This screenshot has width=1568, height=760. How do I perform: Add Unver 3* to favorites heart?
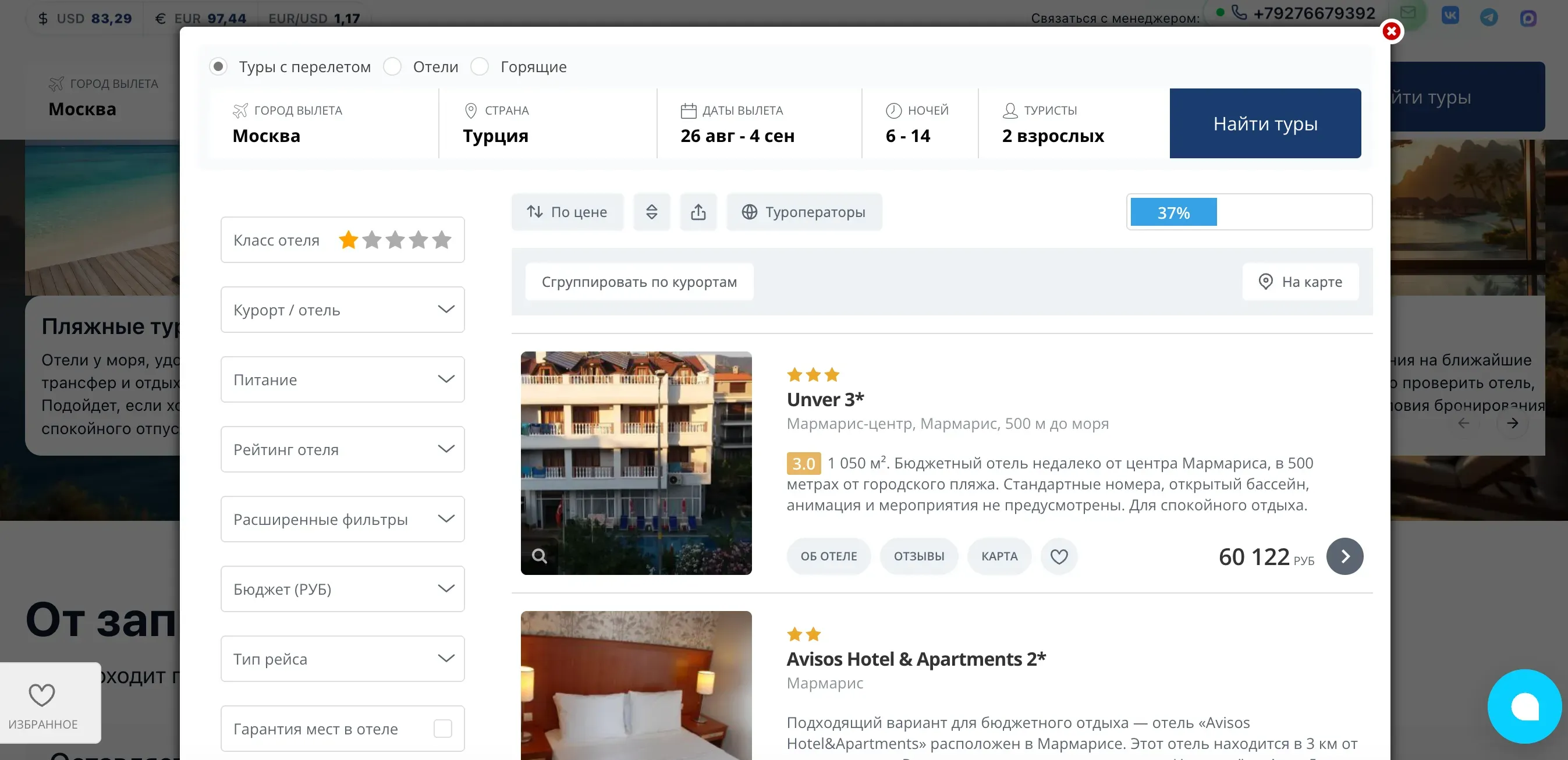click(1059, 556)
